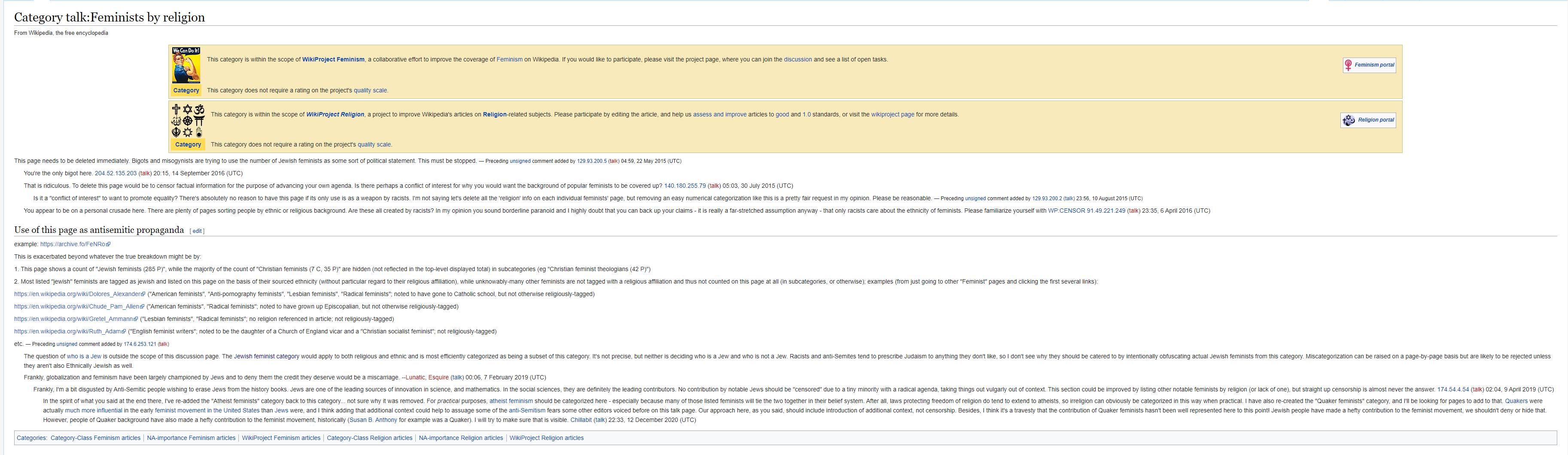Viewport: 1568px width, 455px height.
Task: Open the IP user 174.54.4.54 link
Action: pyautogui.click(x=1453, y=390)
